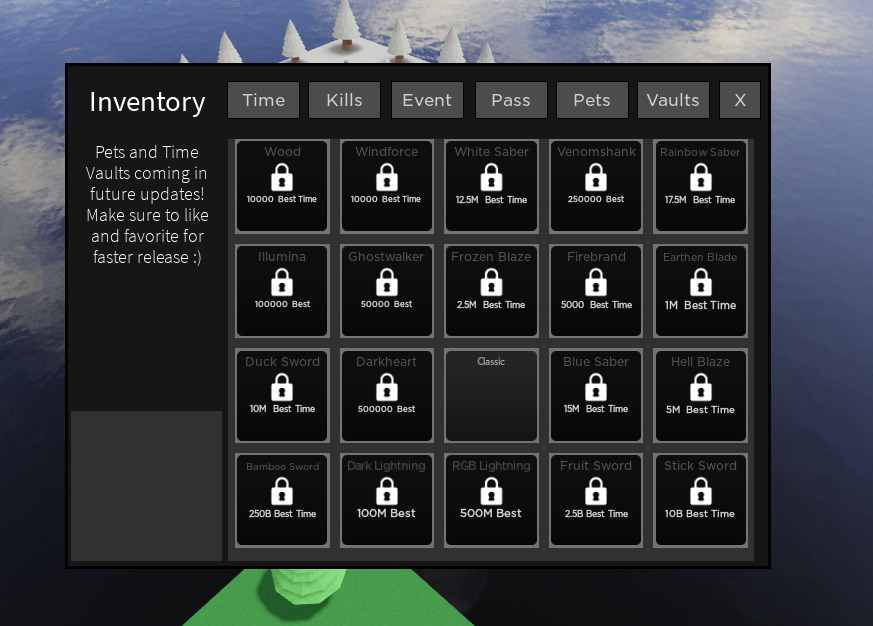Select the Fruit Sword lock icon
This screenshot has height=626, width=873.
tap(596, 492)
